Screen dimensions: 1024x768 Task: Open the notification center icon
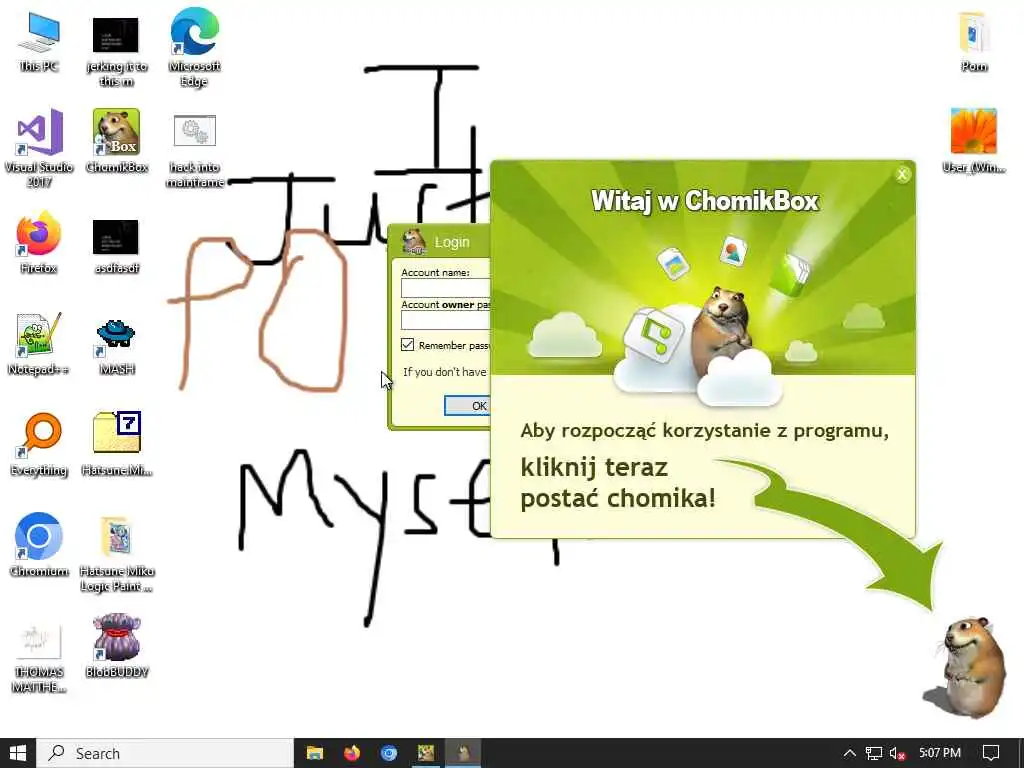[991, 753]
